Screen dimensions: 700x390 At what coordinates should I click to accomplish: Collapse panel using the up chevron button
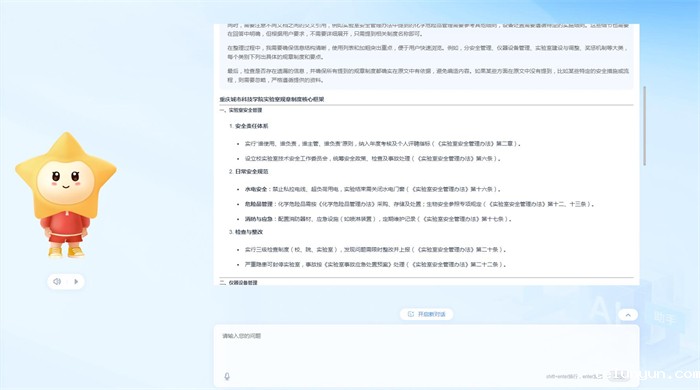tap(628, 315)
